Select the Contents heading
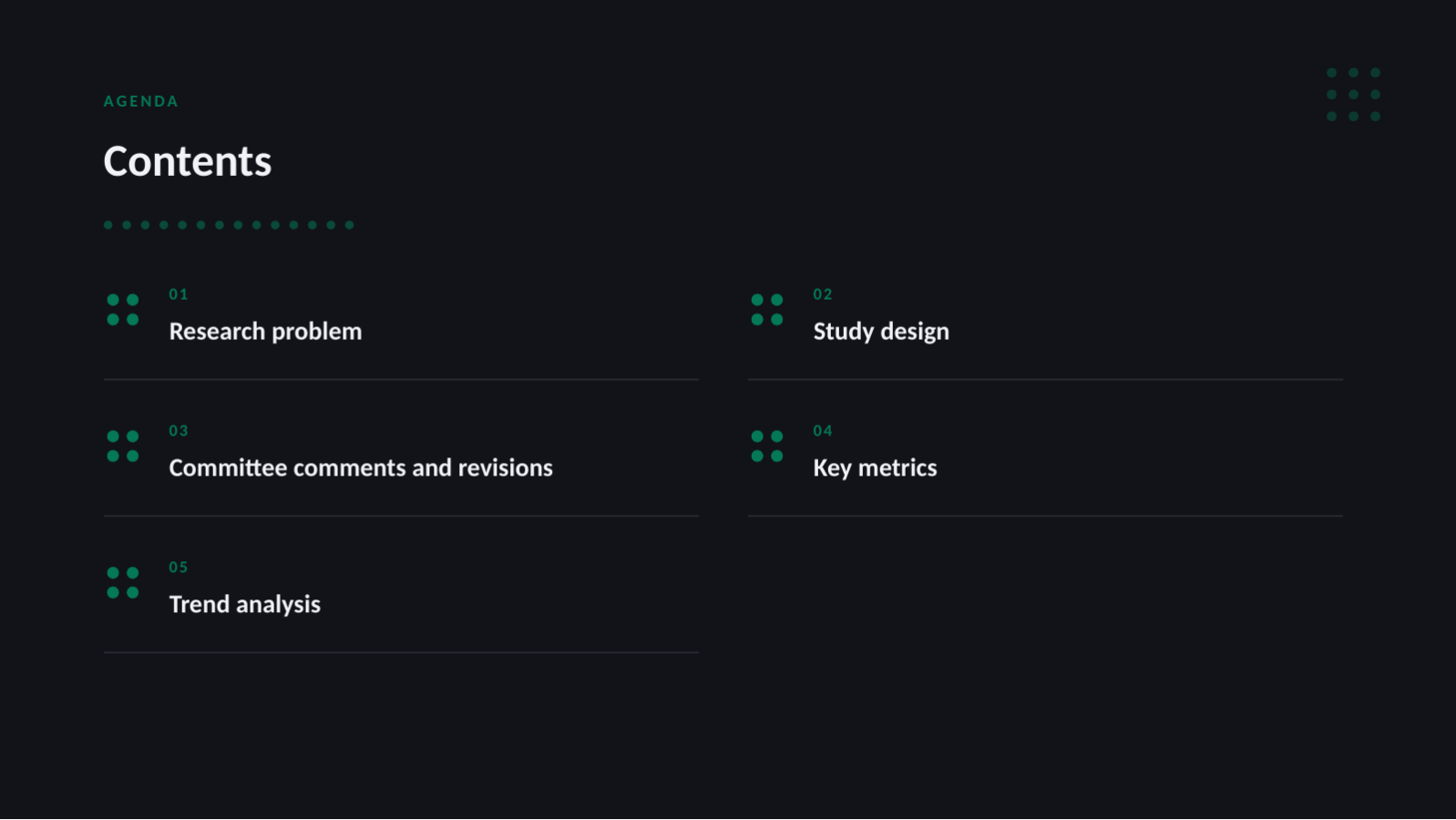Image resolution: width=1456 pixels, height=820 pixels. [x=188, y=161]
